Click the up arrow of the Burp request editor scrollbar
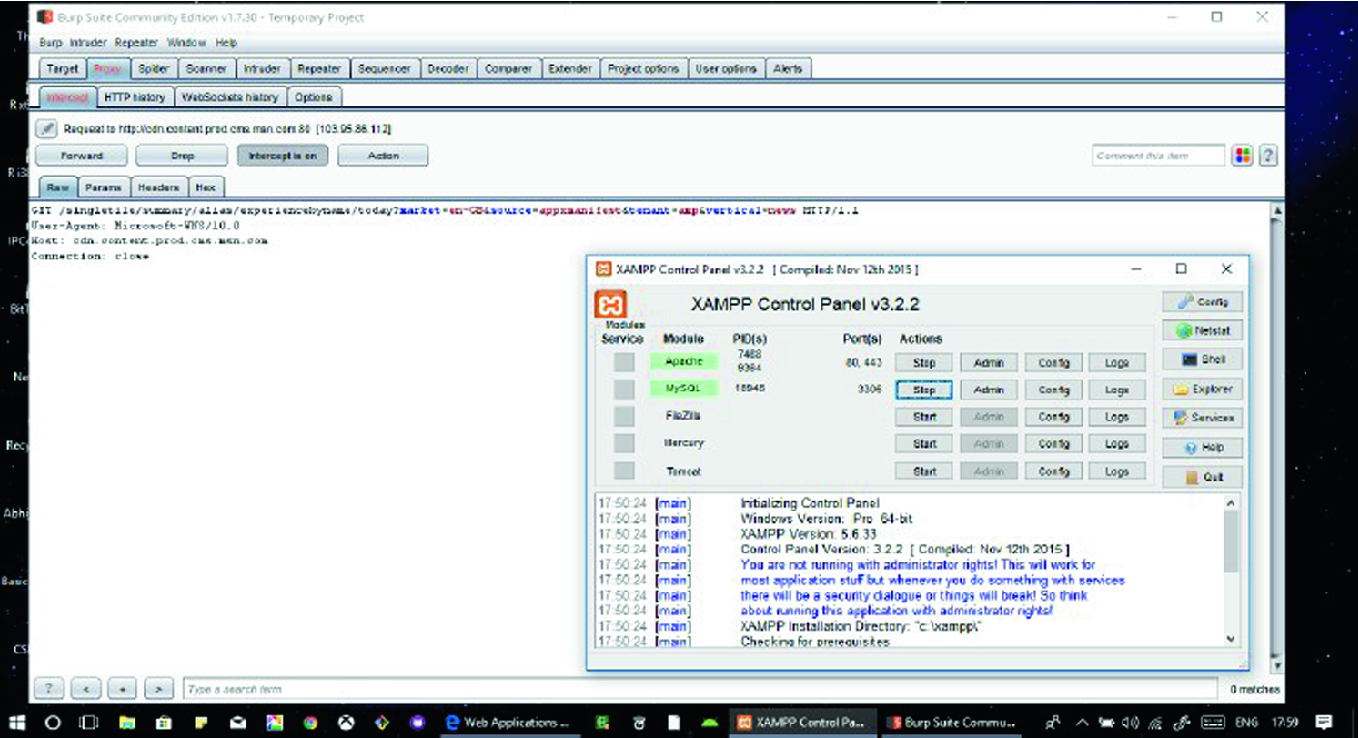 1276,211
